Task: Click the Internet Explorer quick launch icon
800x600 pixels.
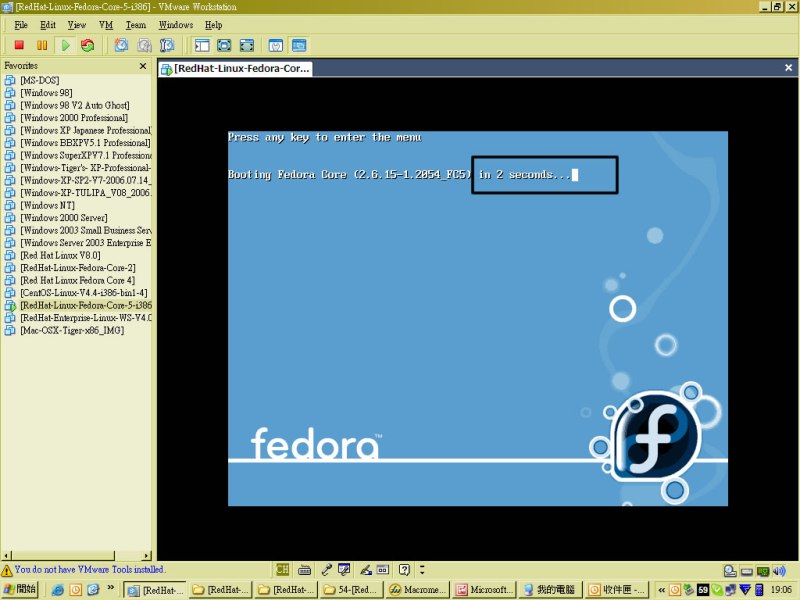Action: pyautogui.click(x=58, y=590)
